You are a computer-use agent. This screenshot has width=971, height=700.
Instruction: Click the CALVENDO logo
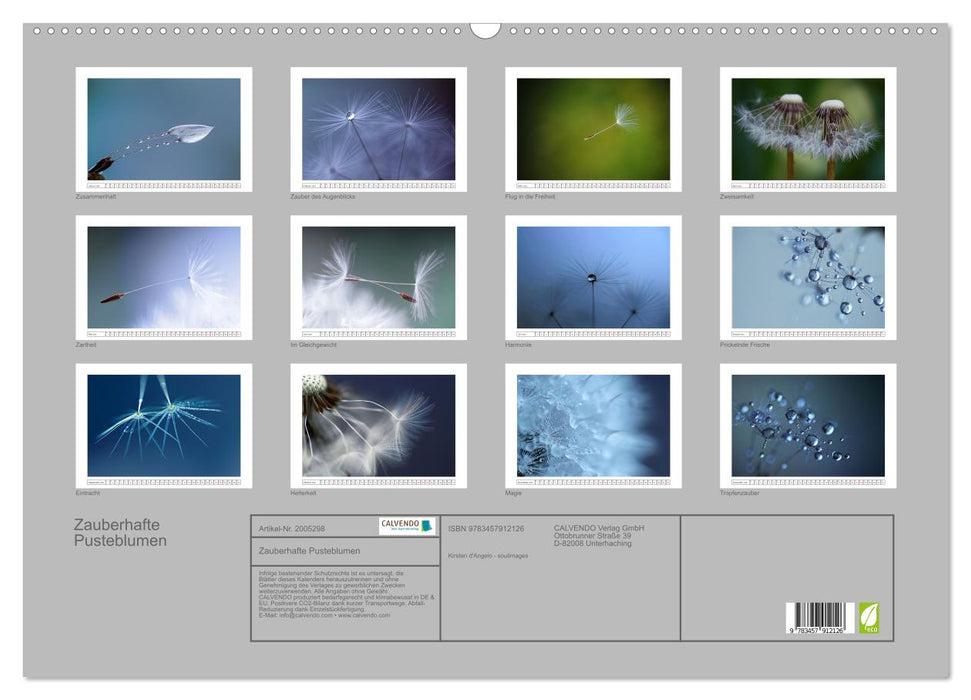click(407, 526)
